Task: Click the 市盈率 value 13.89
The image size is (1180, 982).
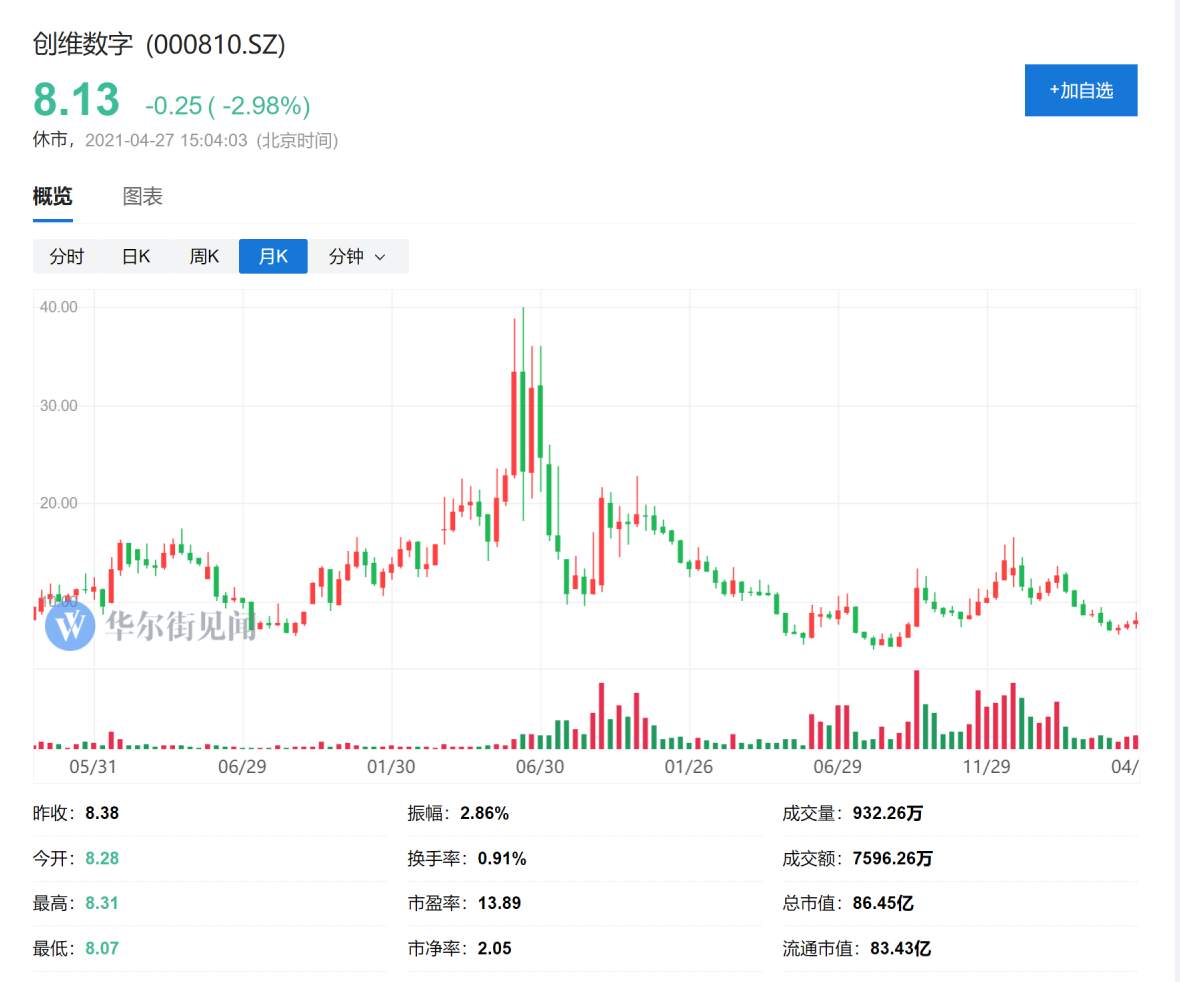Action: (x=499, y=903)
